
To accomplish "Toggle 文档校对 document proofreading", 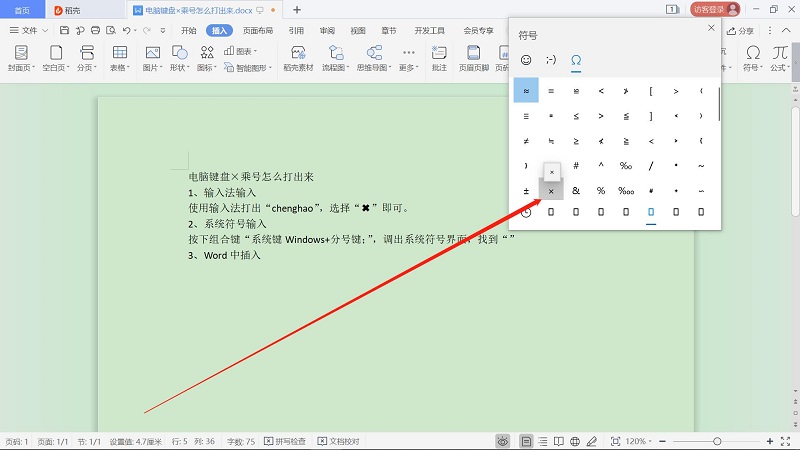I will coord(338,441).
